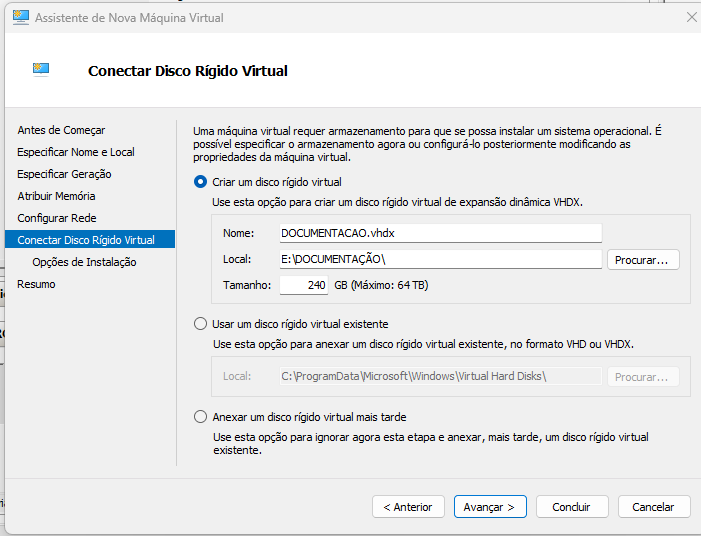This screenshot has width=701, height=536.
Task: Jump to the Especificar Geração step
Action: click(64, 174)
